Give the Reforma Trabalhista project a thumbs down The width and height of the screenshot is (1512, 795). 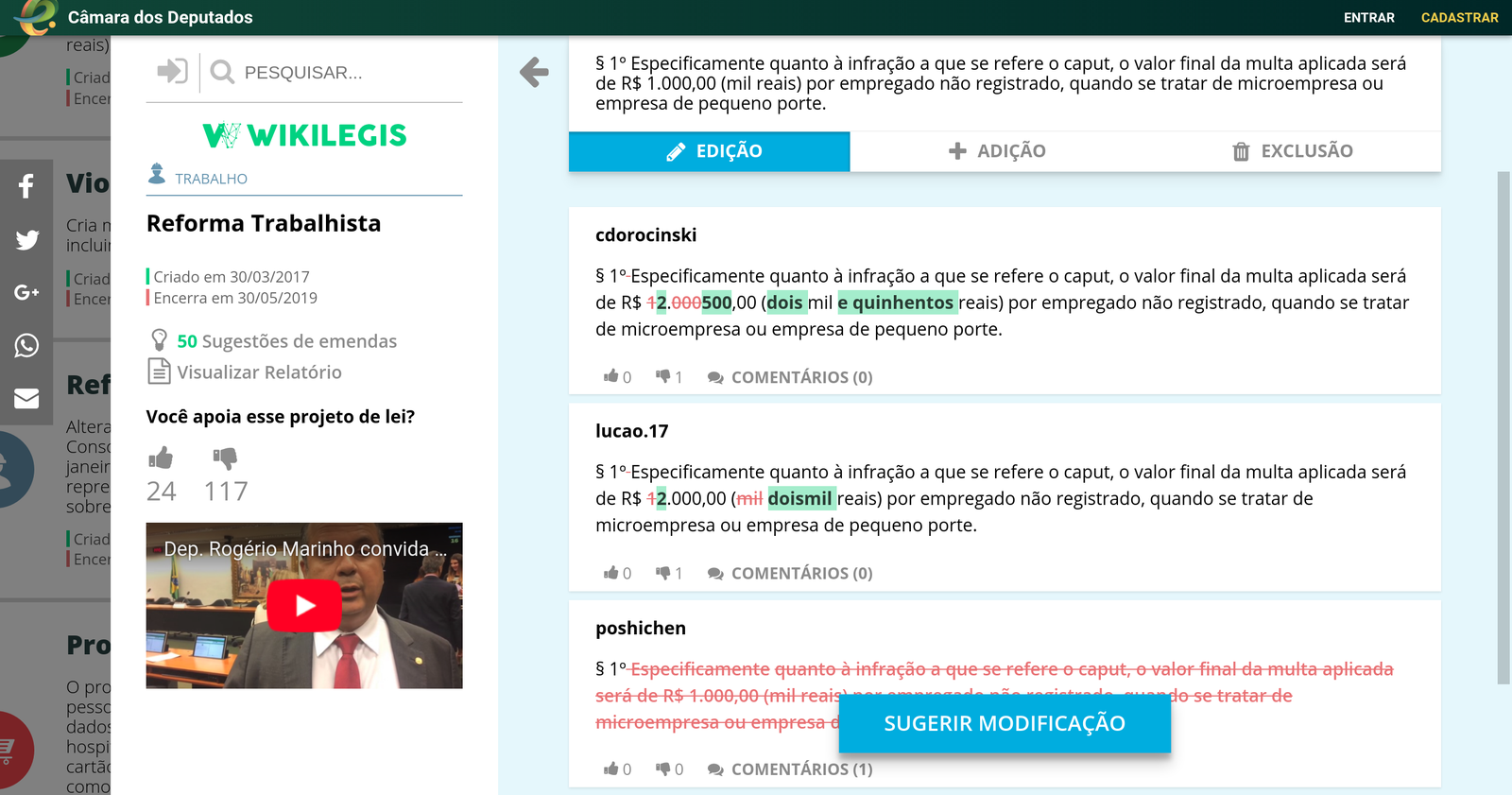(x=225, y=458)
